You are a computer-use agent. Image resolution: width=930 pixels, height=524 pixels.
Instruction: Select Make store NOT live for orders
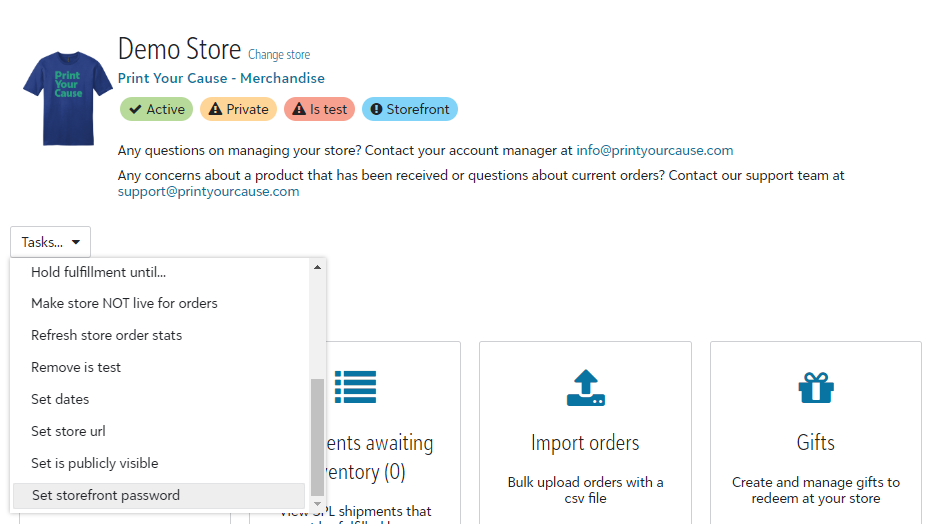160,303
